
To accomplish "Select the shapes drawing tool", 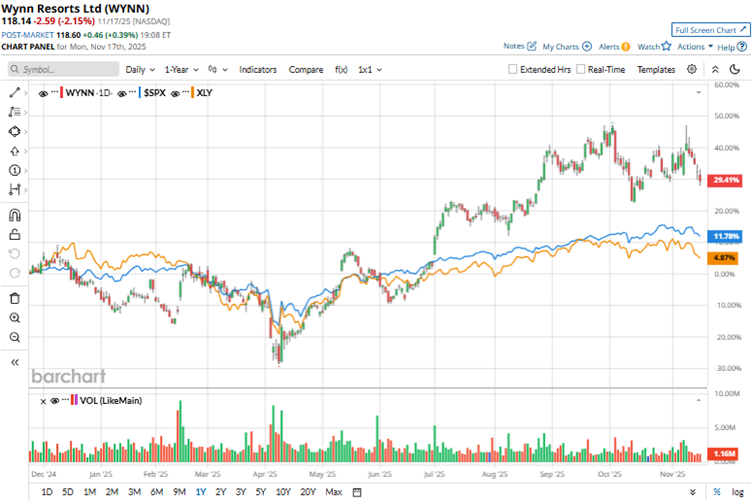I will pyautogui.click(x=14, y=132).
